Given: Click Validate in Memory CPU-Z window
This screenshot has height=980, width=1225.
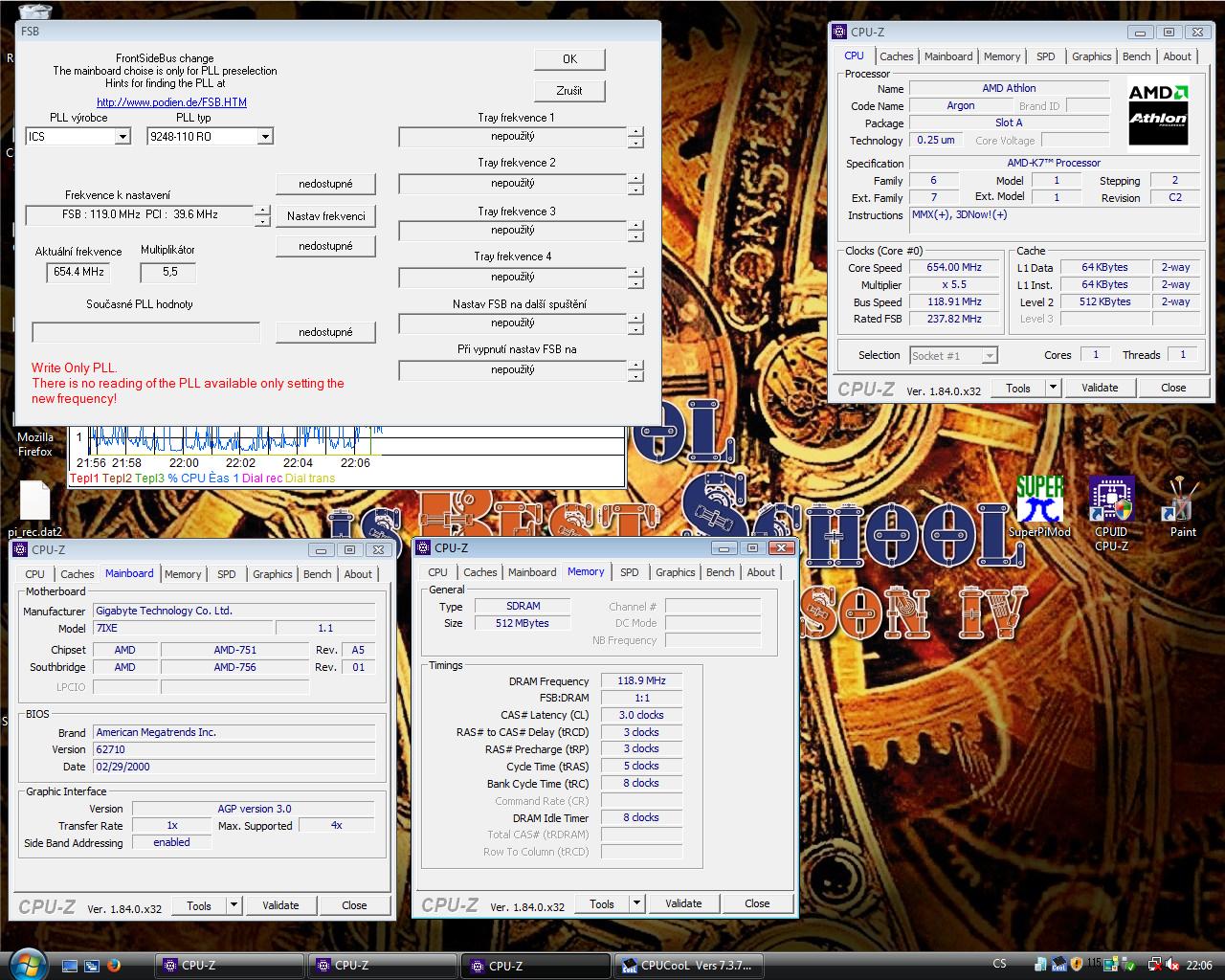Looking at the screenshot, I should (683, 902).
